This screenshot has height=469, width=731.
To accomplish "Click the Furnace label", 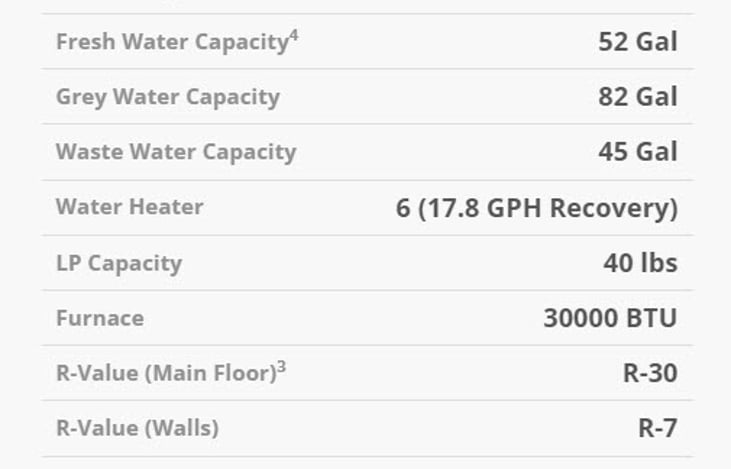I will [99, 318].
